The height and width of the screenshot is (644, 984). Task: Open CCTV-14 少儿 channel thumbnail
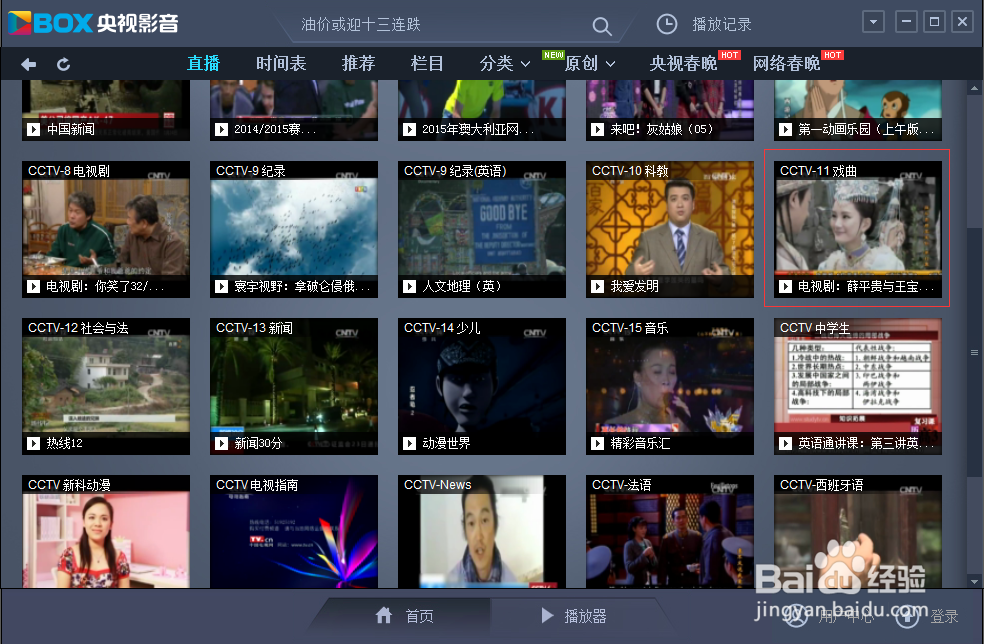[482, 386]
